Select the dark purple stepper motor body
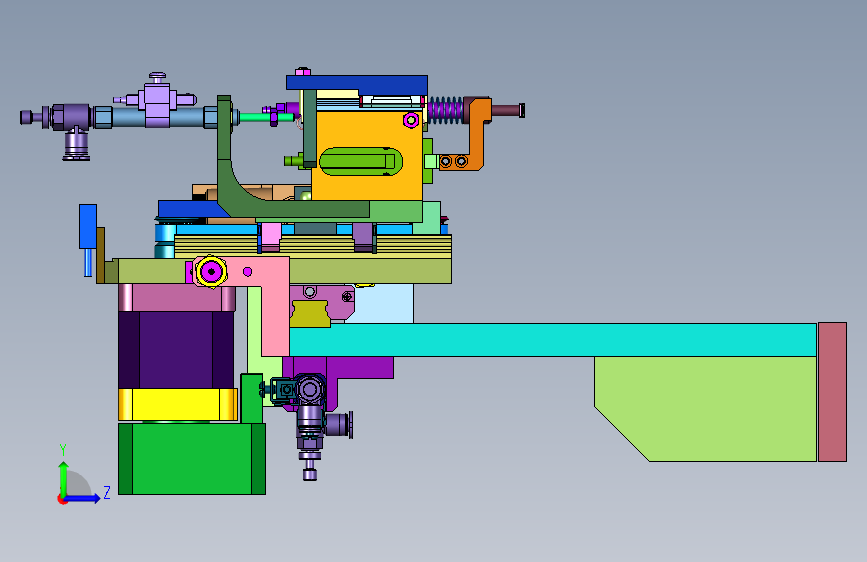867x562 pixels. pos(176,350)
